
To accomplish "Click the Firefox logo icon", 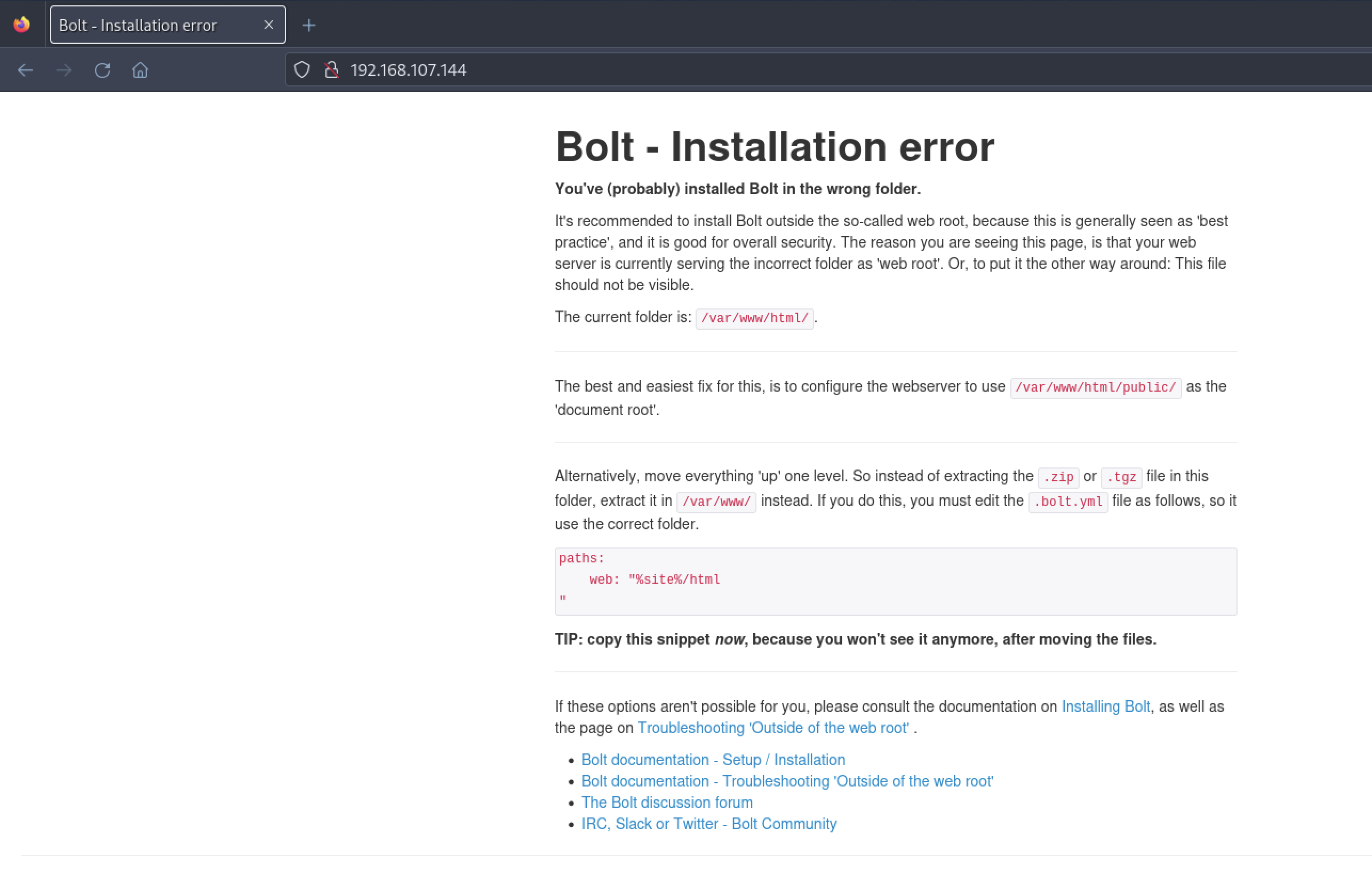I will 21,24.
